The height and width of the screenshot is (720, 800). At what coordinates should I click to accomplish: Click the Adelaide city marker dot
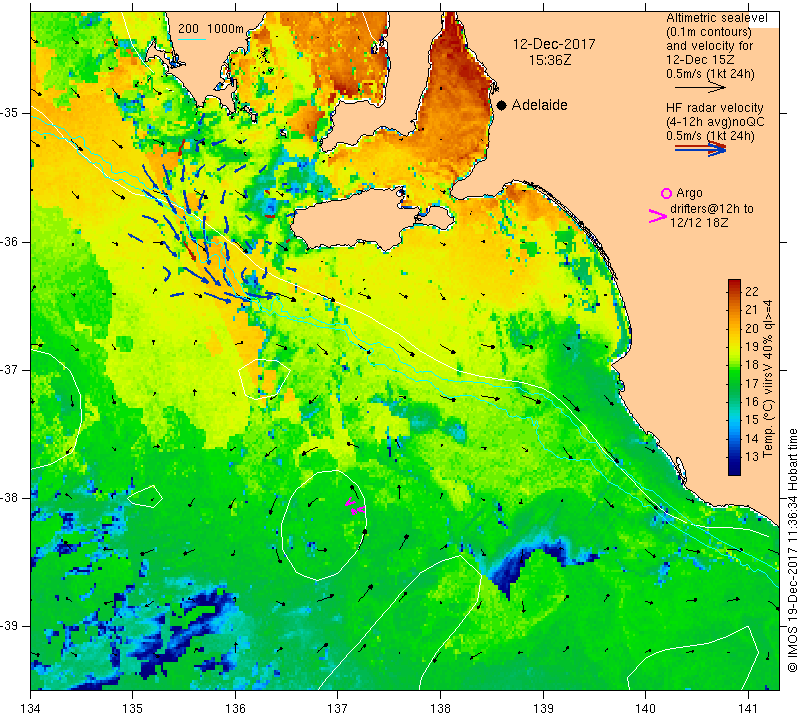(x=502, y=105)
